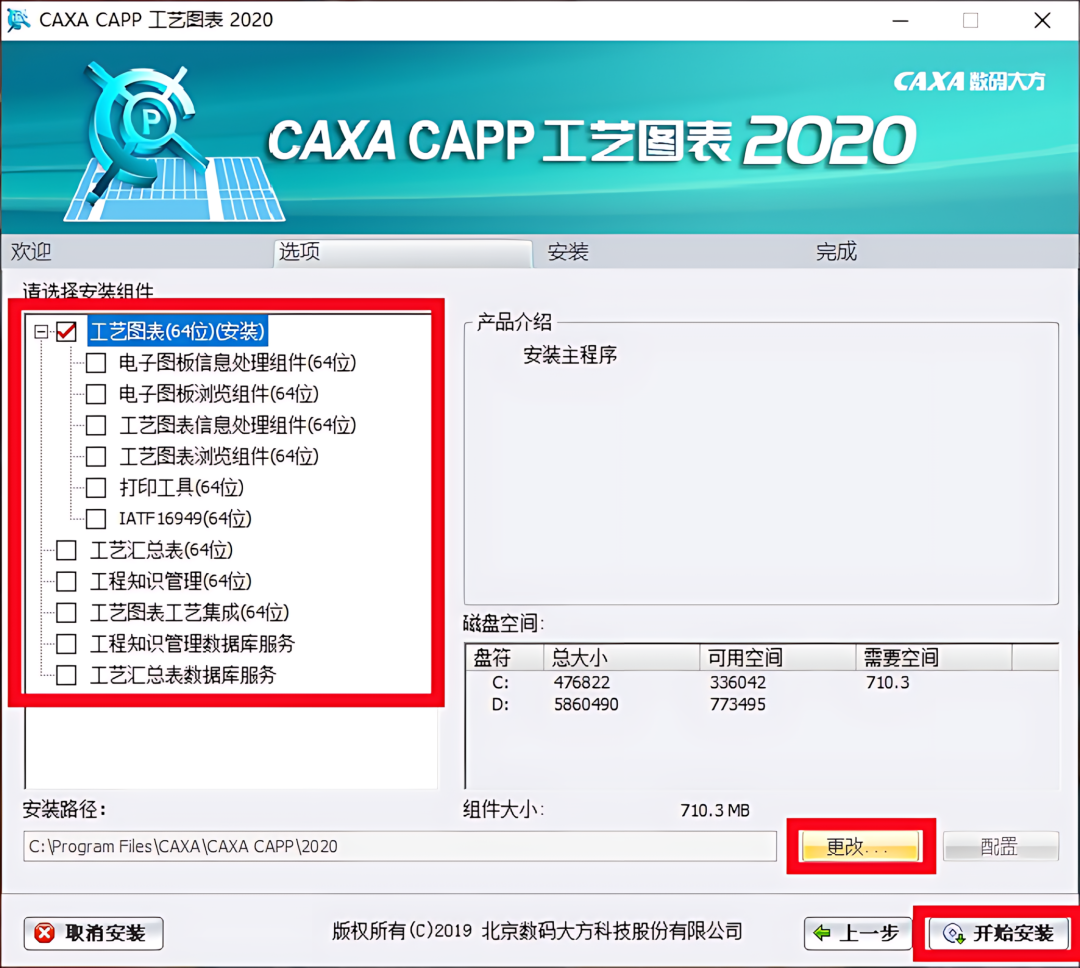The width and height of the screenshot is (1080, 968).
Task: Click into the 安装路径 text field
Action: coord(399,846)
